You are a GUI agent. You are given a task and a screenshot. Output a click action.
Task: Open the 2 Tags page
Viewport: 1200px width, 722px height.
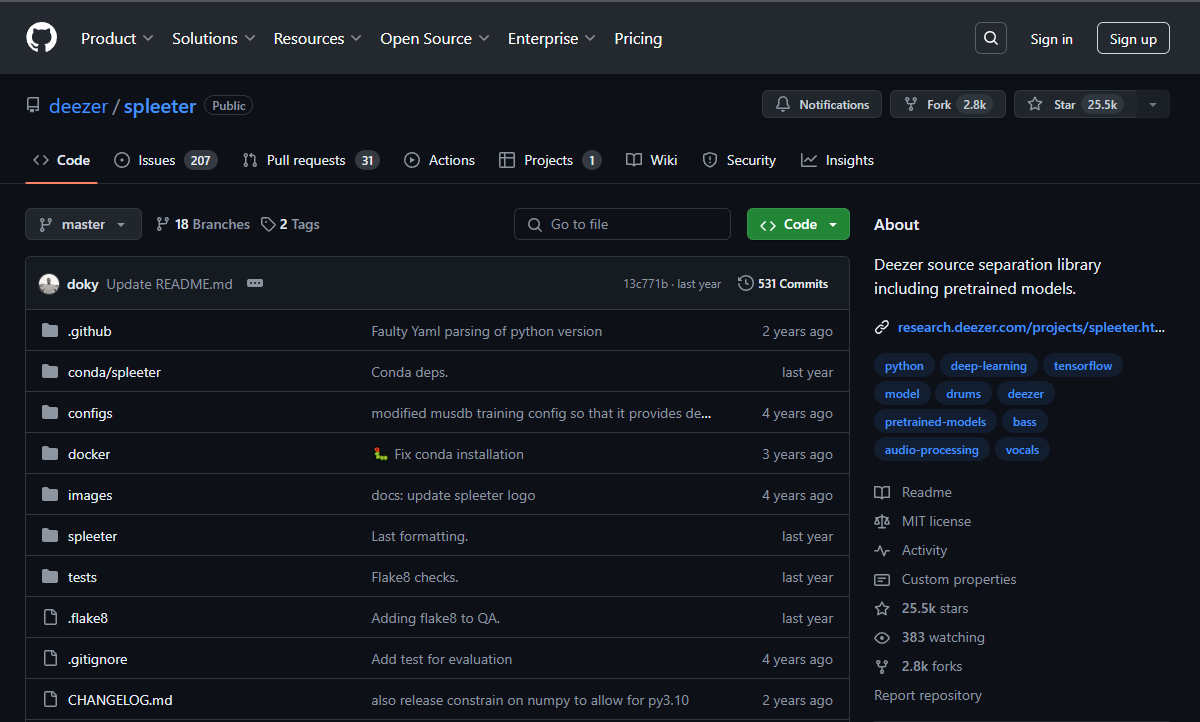point(290,225)
